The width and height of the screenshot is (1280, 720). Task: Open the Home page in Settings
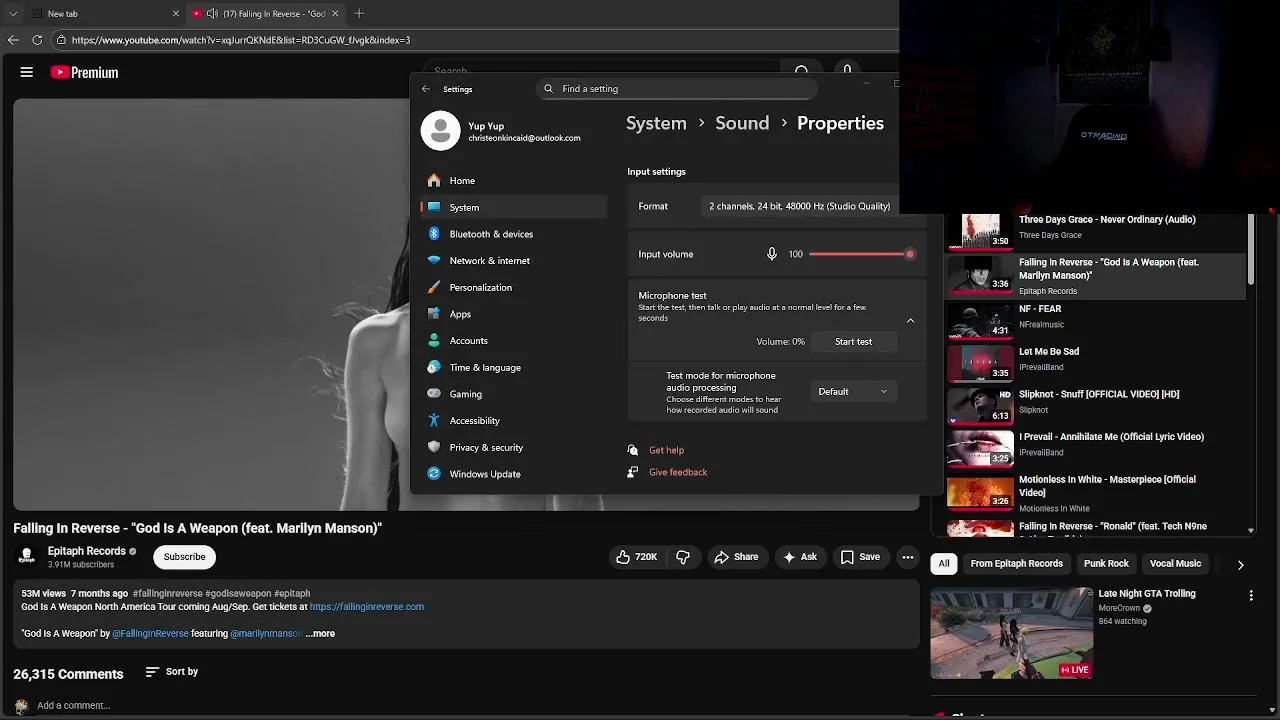tap(514, 181)
